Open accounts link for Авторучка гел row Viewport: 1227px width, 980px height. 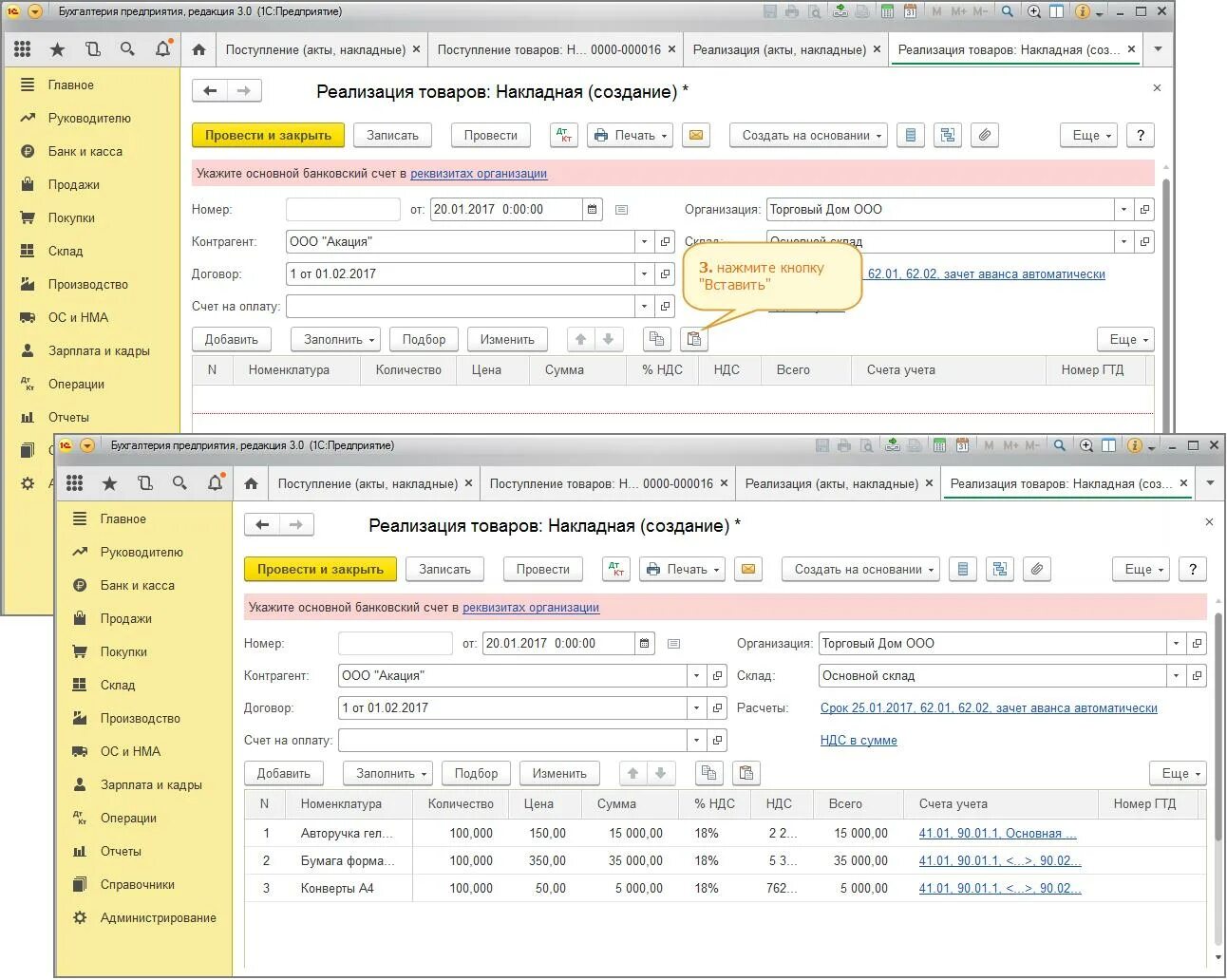point(997,833)
